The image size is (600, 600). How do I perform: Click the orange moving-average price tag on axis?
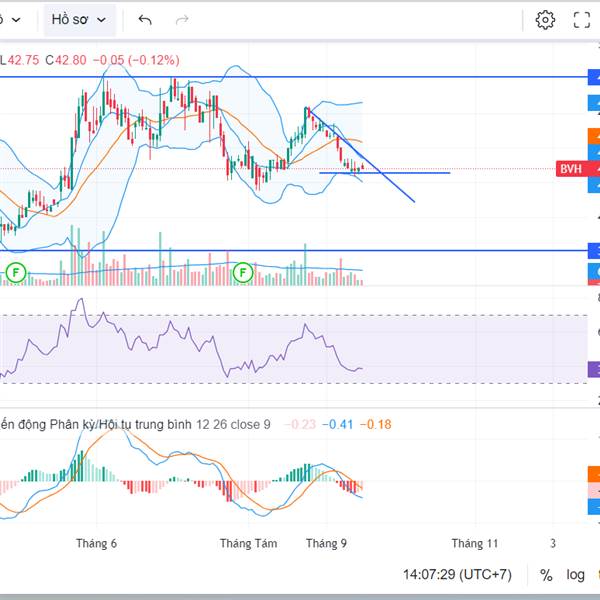(594, 136)
